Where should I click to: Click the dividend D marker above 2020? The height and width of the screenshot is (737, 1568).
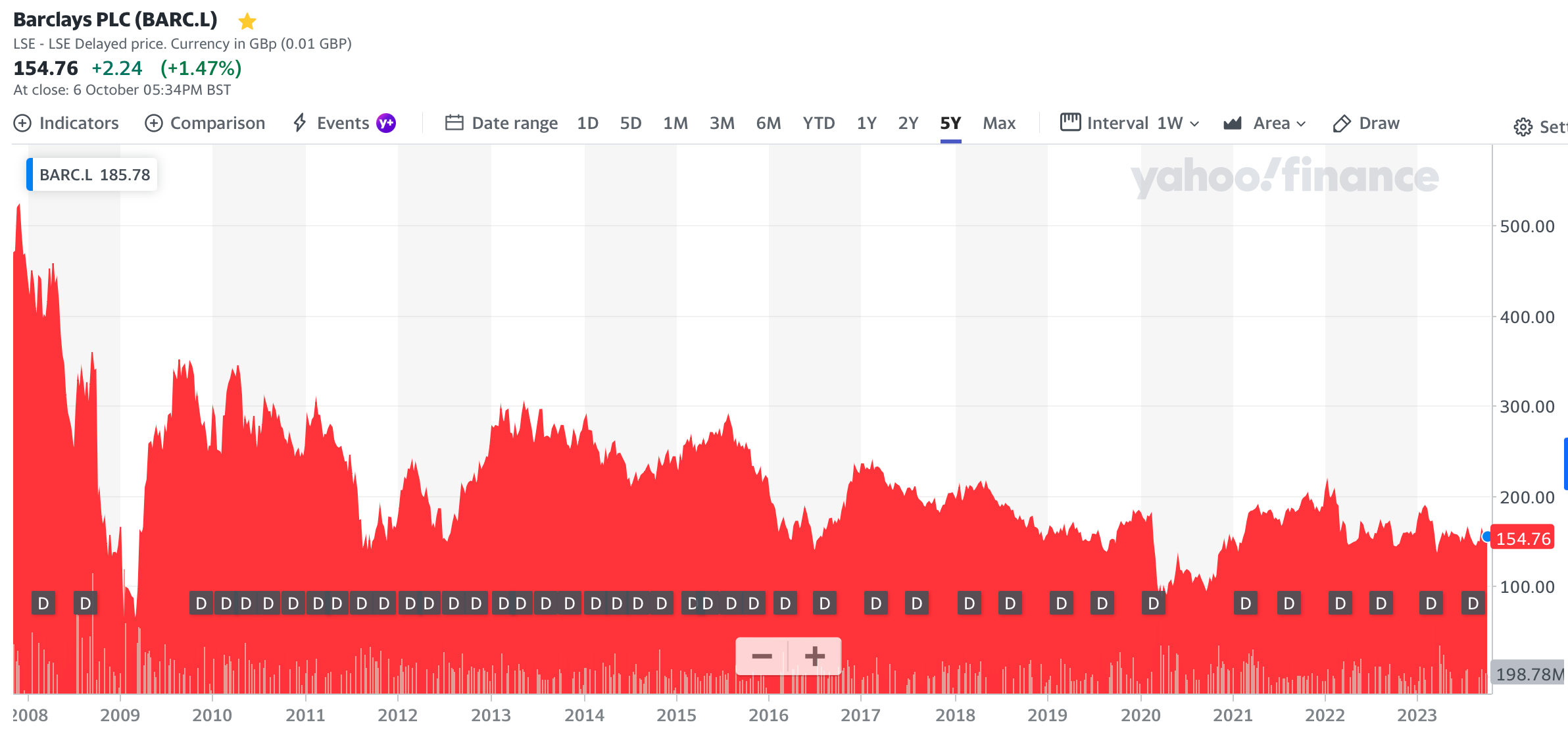point(1154,603)
